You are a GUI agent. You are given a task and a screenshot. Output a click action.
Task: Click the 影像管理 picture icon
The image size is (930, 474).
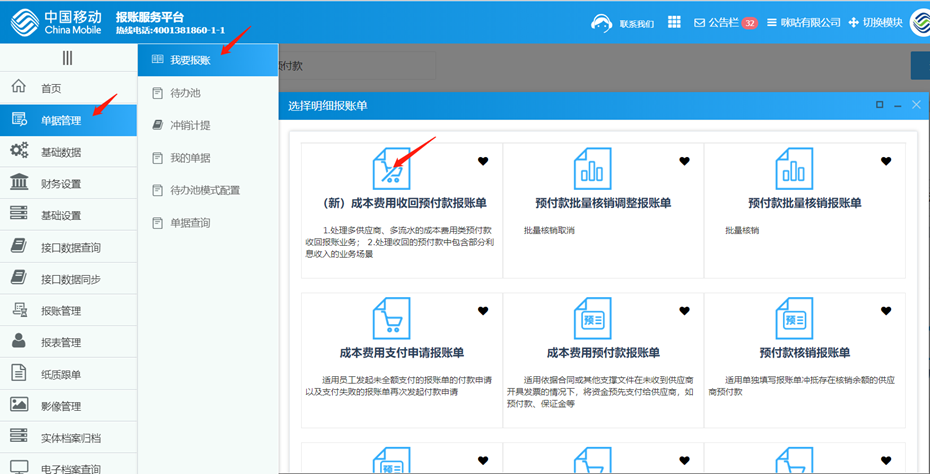[x=19, y=405]
